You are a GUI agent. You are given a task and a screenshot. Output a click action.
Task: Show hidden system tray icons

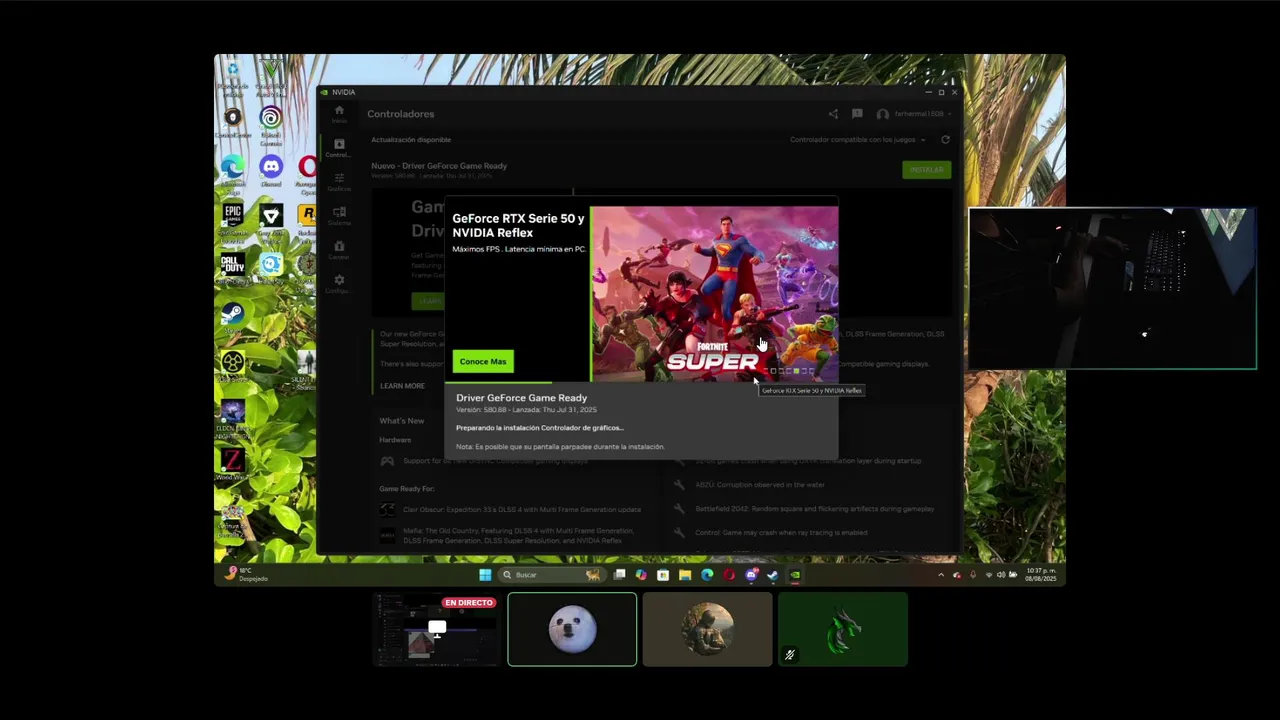(941, 575)
